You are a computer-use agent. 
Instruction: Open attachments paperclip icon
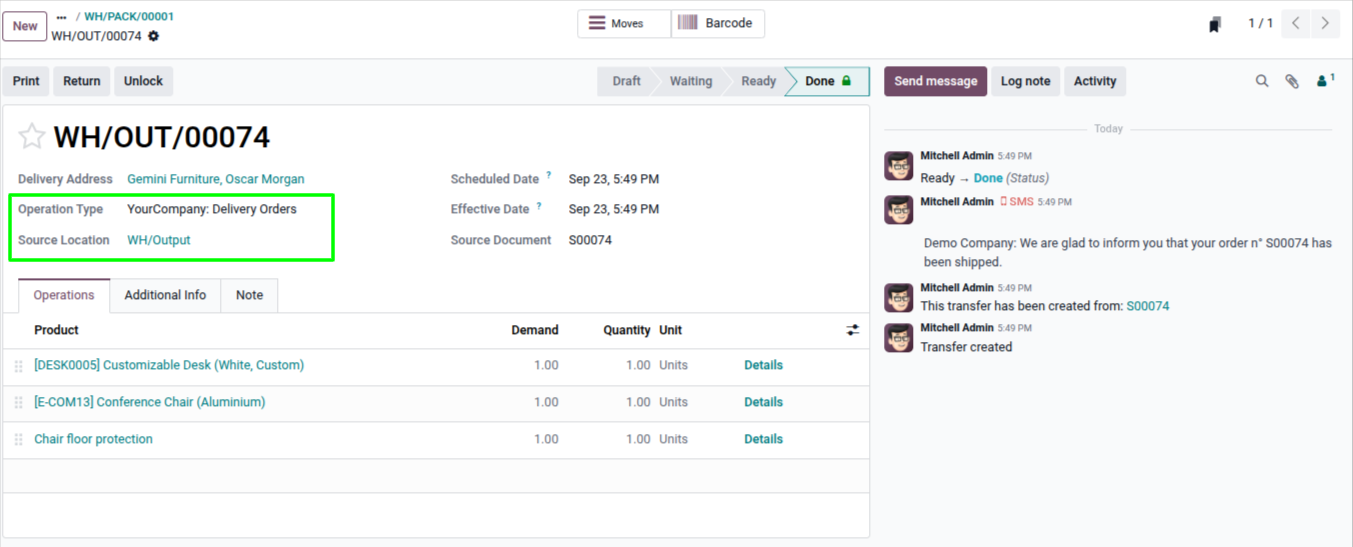click(x=1292, y=81)
